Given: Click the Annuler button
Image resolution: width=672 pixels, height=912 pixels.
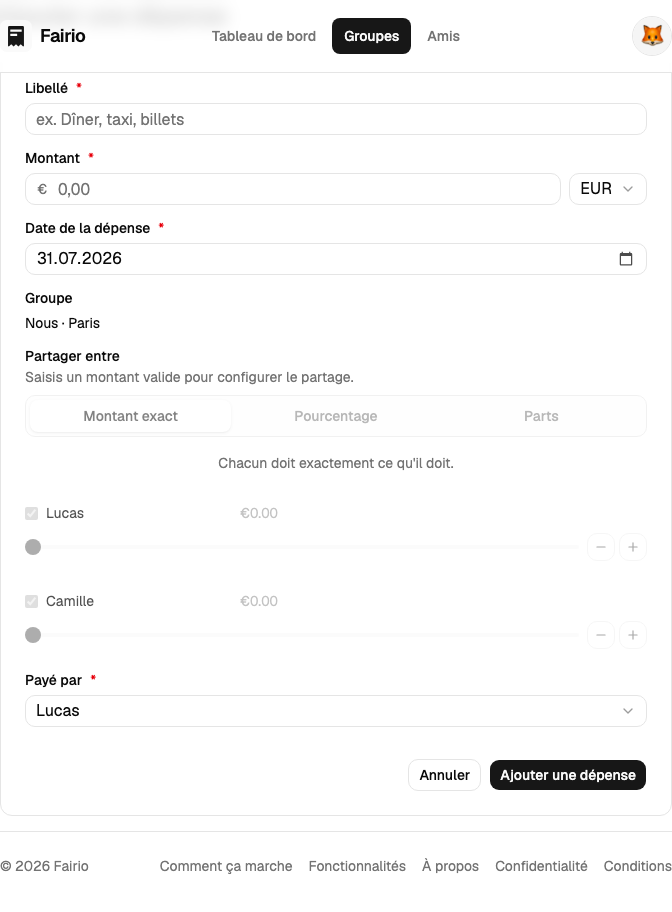Looking at the screenshot, I should (445, 775).
